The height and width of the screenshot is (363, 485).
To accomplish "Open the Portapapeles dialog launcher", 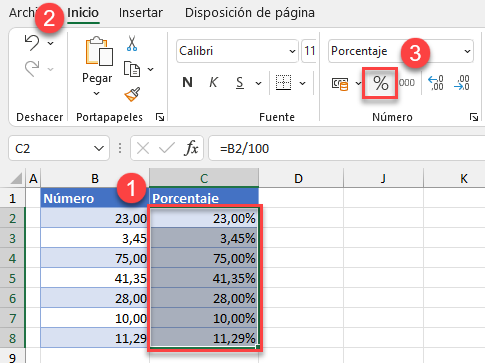I will coord(160,117).
